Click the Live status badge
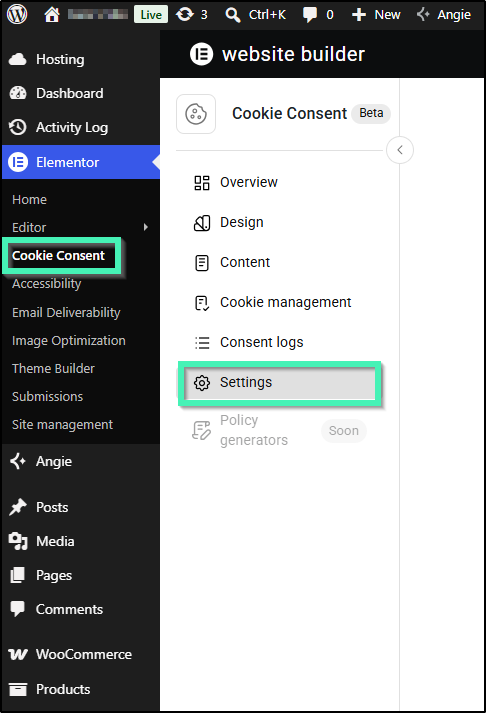486x713 pixels. (151, 15)
